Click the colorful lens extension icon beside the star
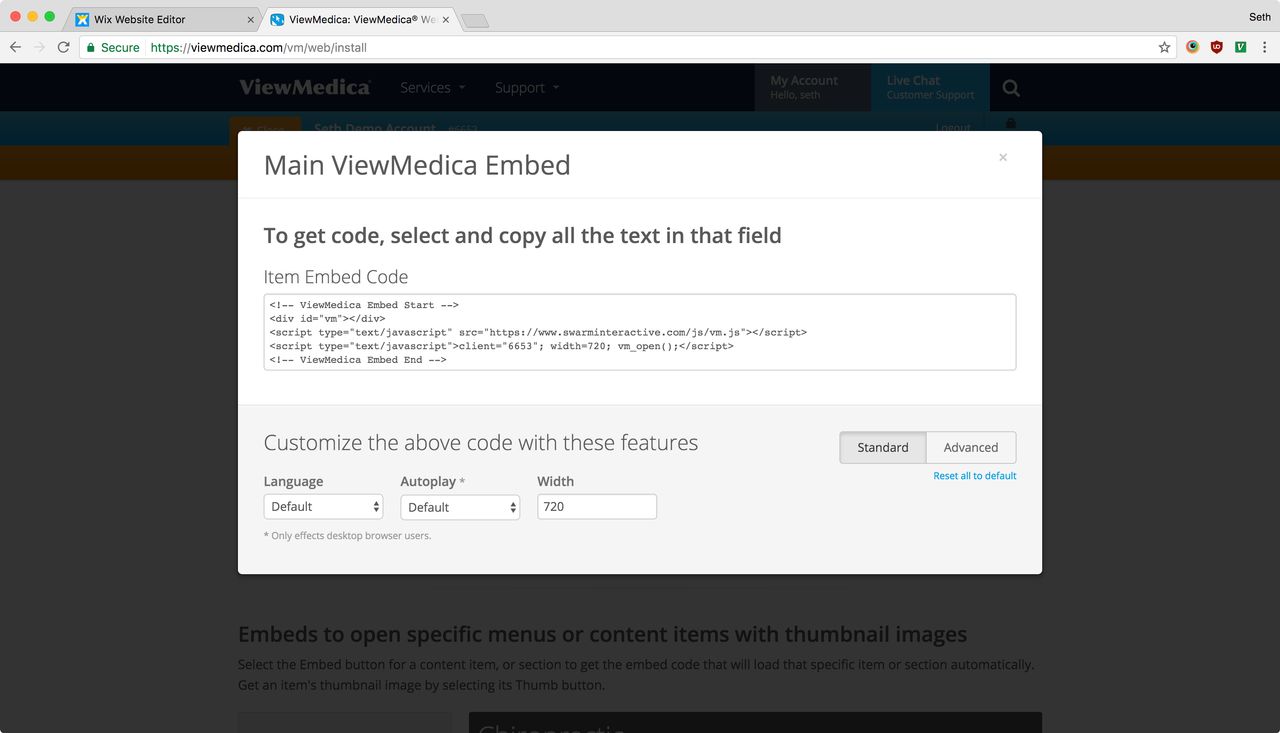The width and height of the screenshot is (1280, 733). [1192, 47]
